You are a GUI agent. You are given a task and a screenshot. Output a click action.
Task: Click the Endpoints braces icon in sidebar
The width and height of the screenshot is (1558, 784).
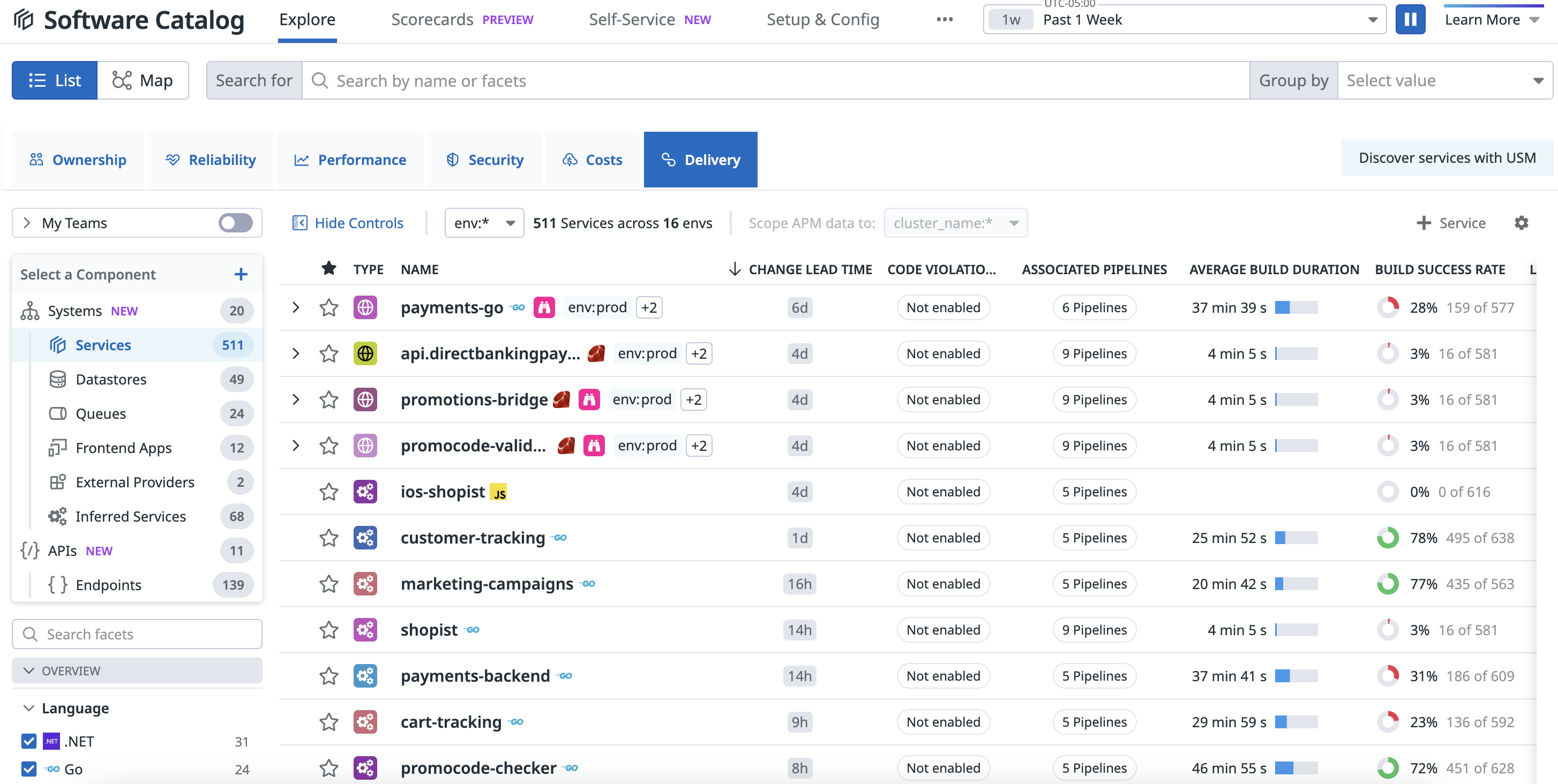coord(56,585)
